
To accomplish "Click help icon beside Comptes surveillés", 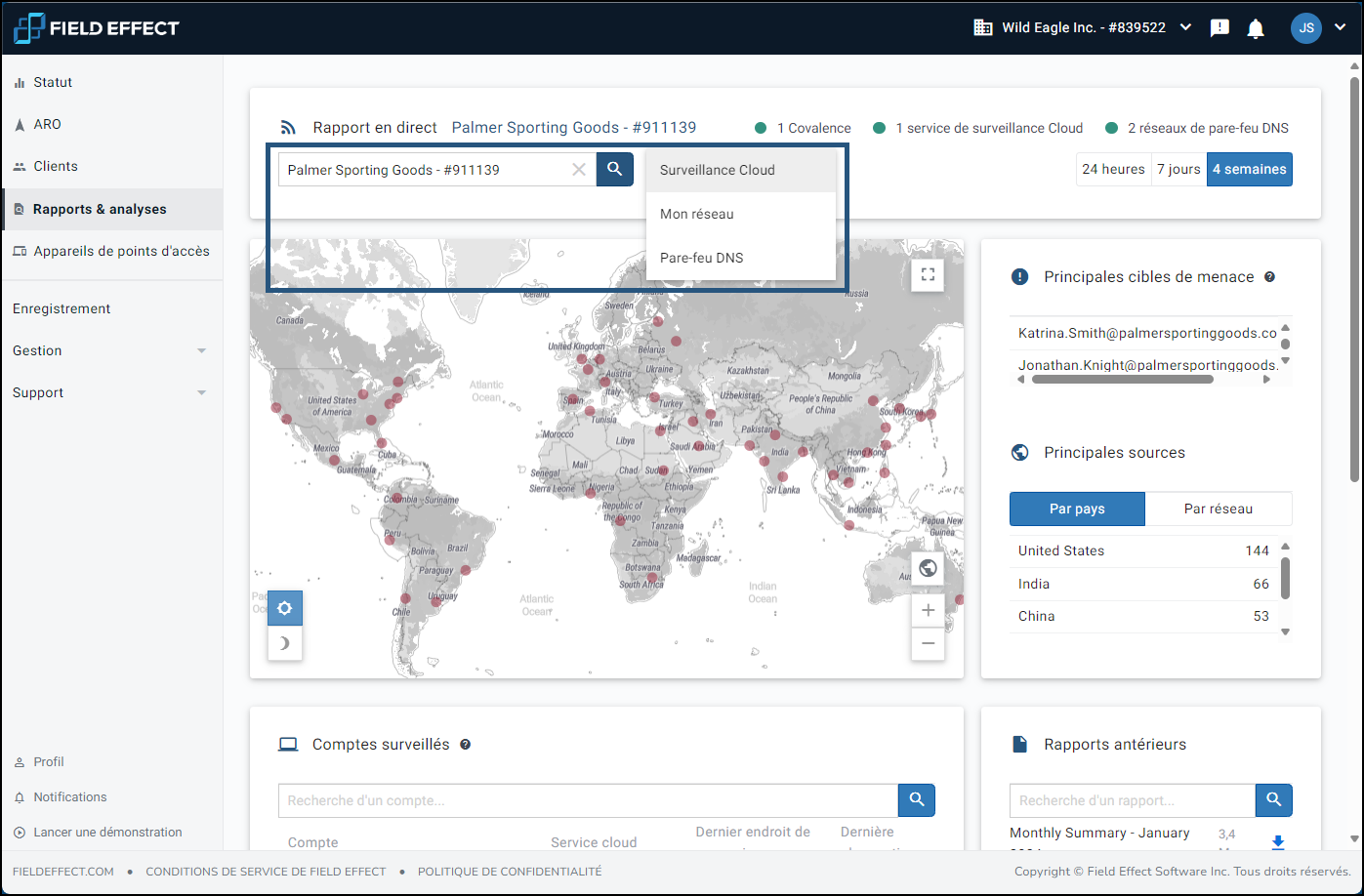I will [x=466, y=745].
